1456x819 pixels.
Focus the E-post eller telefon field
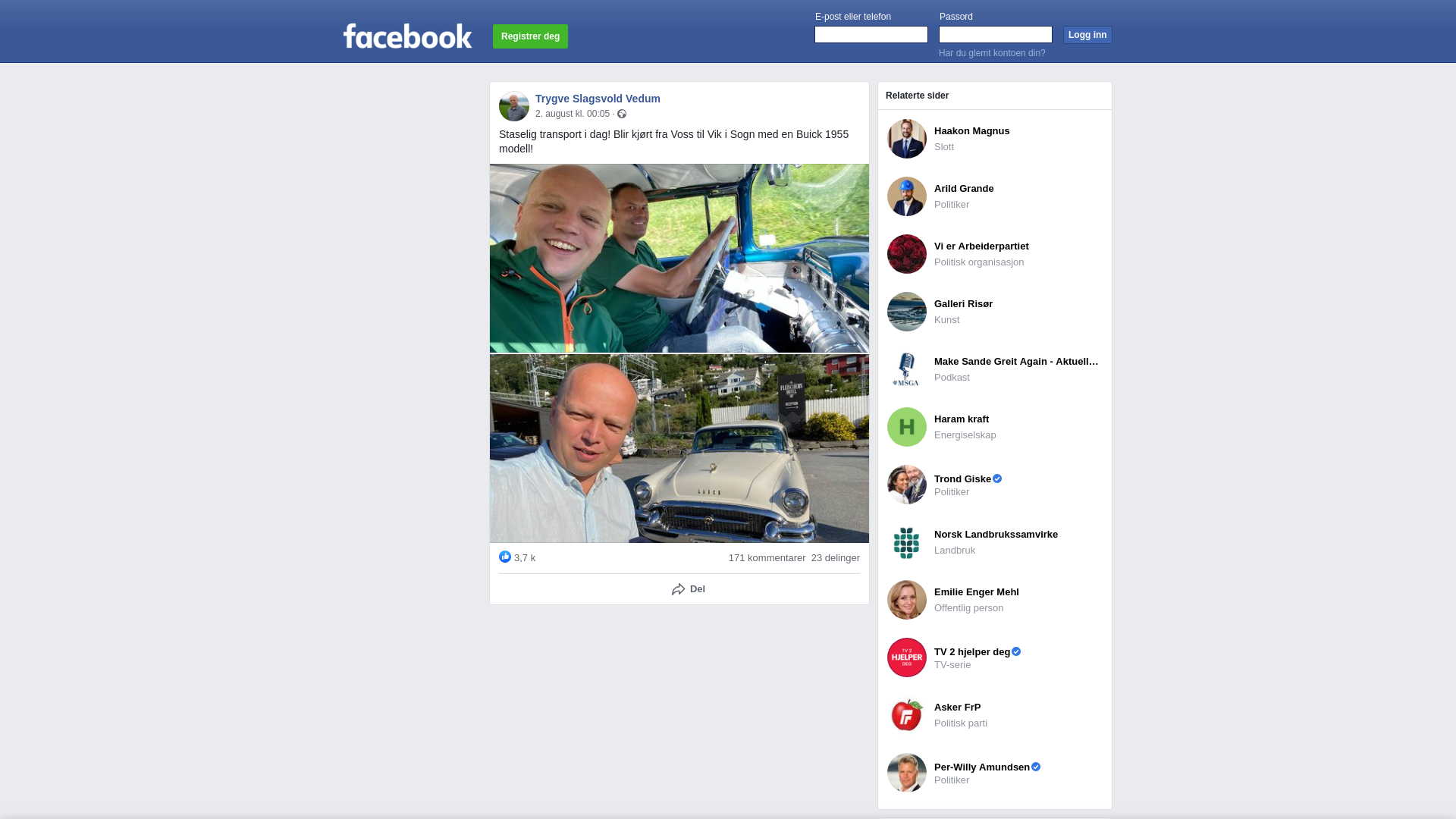(x=871, y=34)
